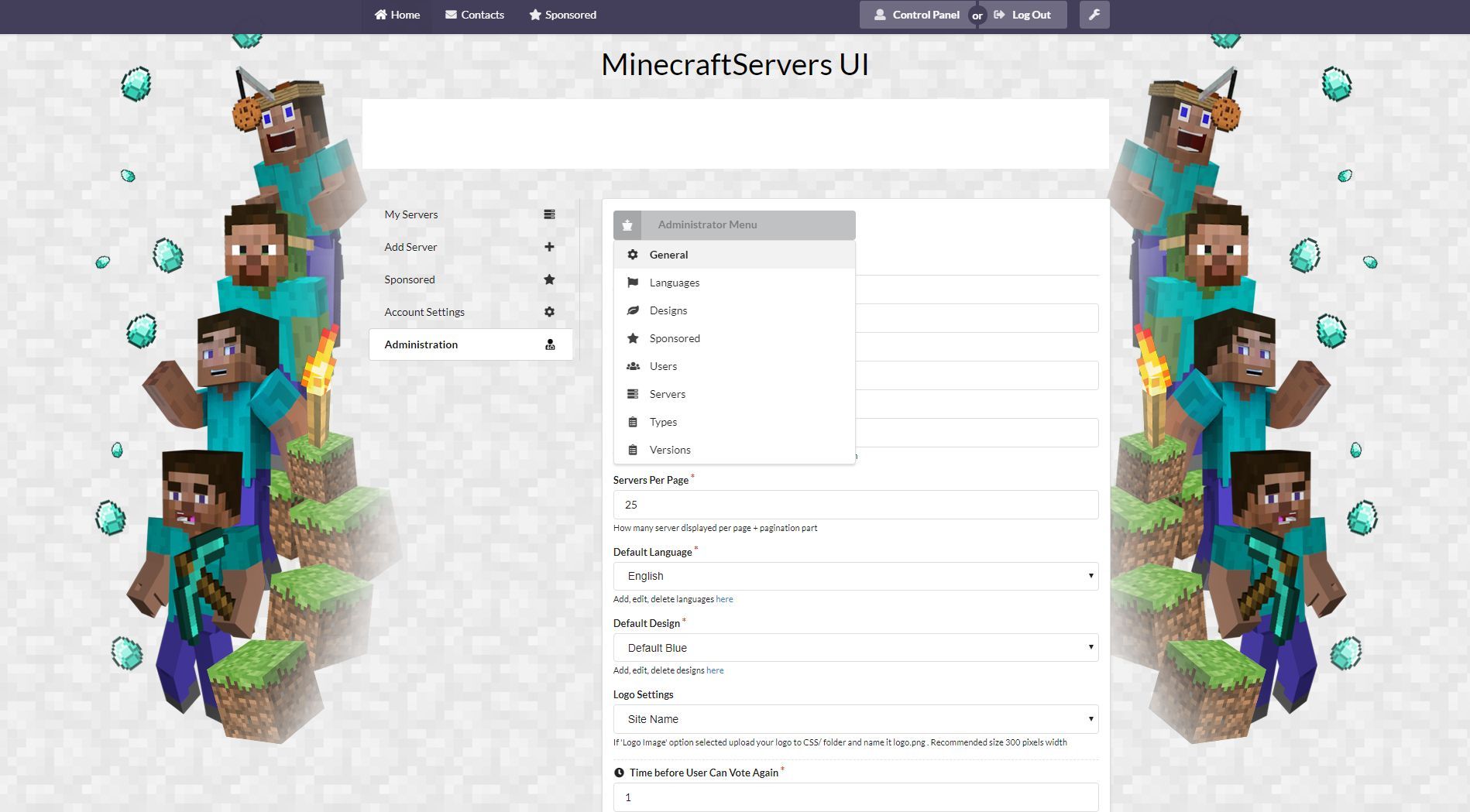Viewport: 1470px width, 812px height.
Task: Click the icon on Administrator Menu header
Action: pyautogui.click(x=627, y=225)
